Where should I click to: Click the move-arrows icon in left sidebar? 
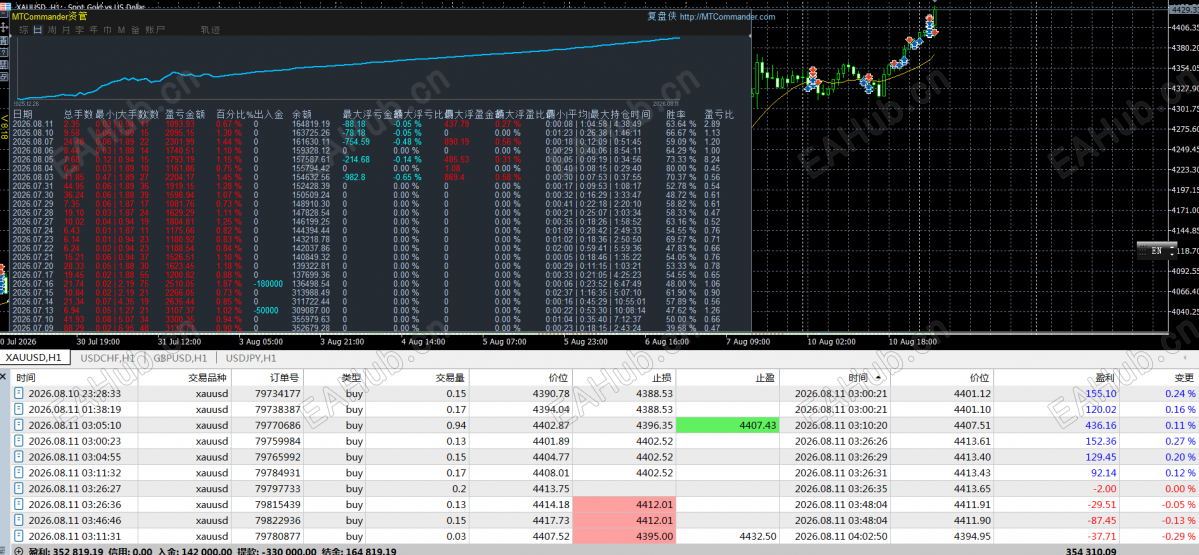tap(4, 27)
